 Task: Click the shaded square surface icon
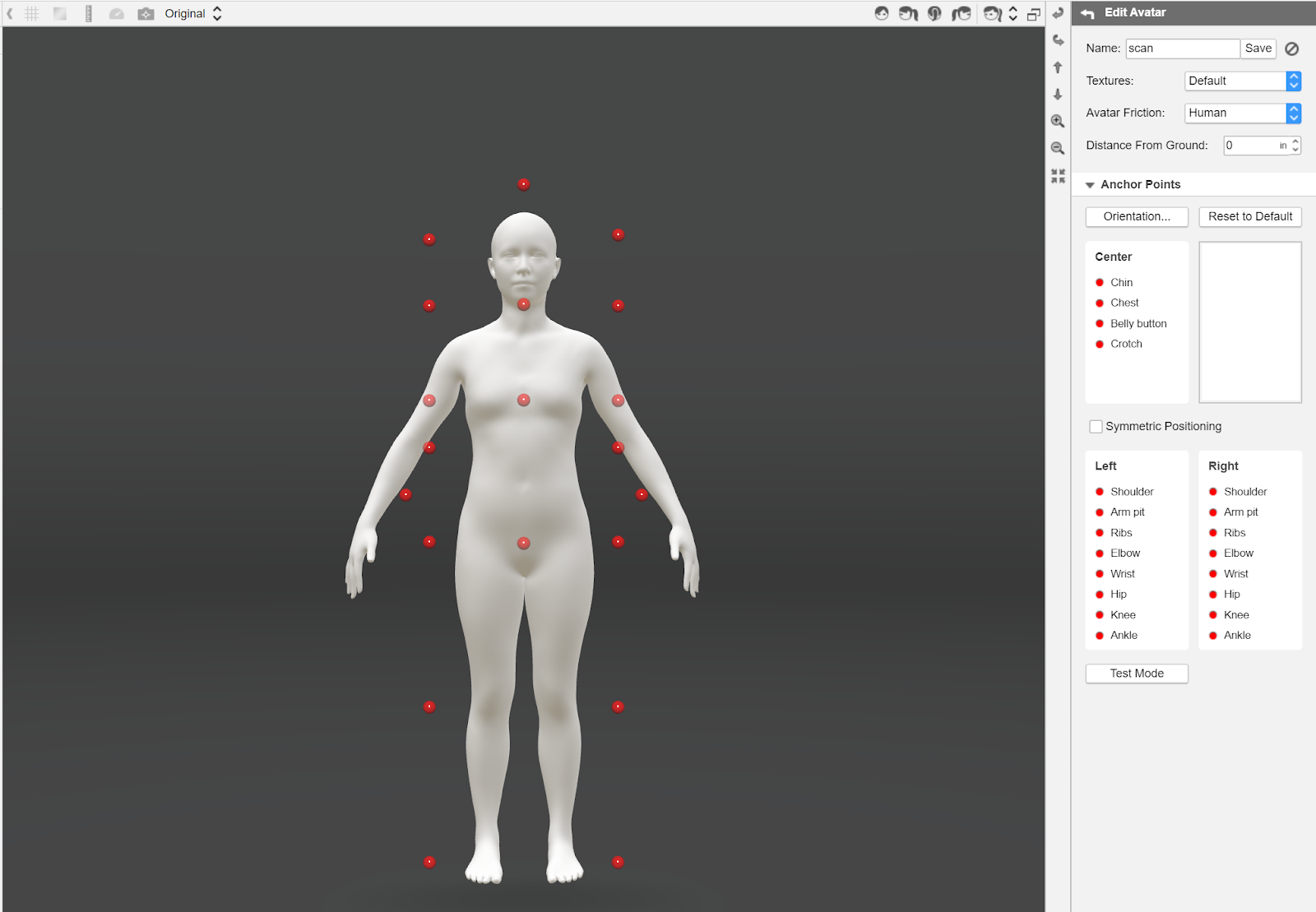tap(60, 13)
